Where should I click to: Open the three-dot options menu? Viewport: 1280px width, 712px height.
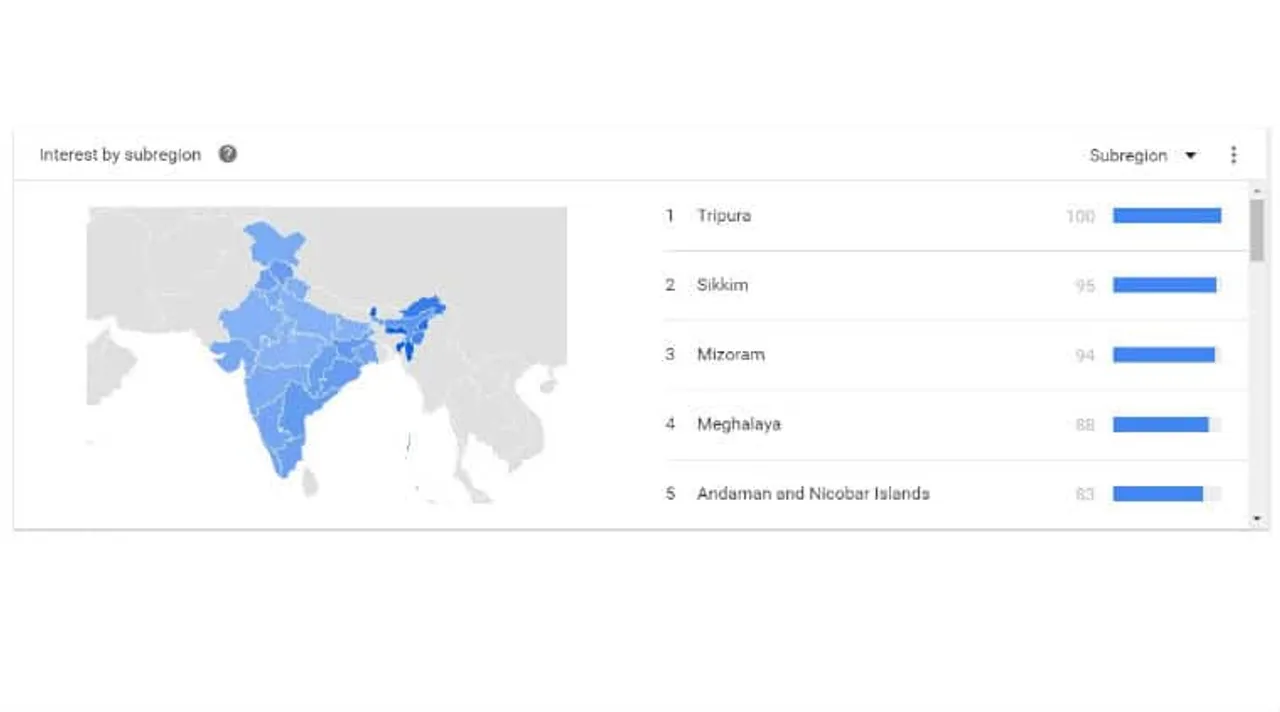[1234, 154]
